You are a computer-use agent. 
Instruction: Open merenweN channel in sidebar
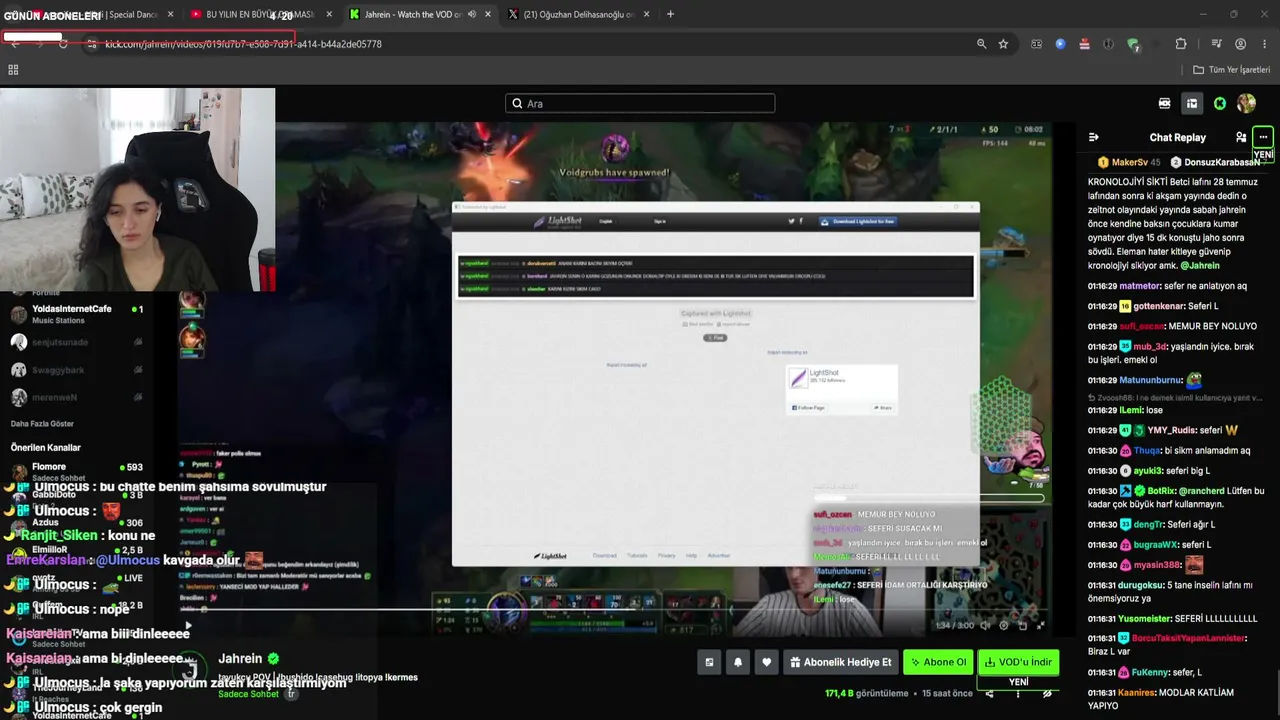[x=78, y=397]
